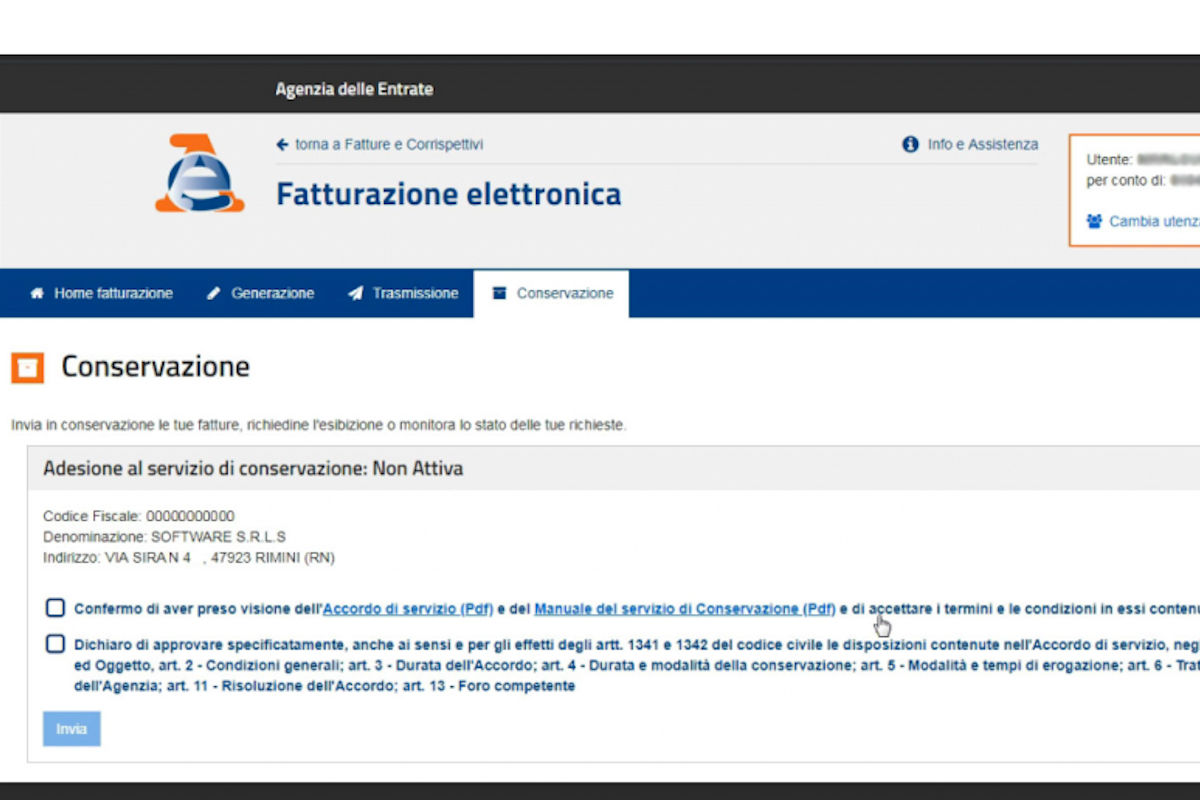1200x800 pixels.
Task: Open the Info e Assistenza link
Action: [x=970, y=145]
